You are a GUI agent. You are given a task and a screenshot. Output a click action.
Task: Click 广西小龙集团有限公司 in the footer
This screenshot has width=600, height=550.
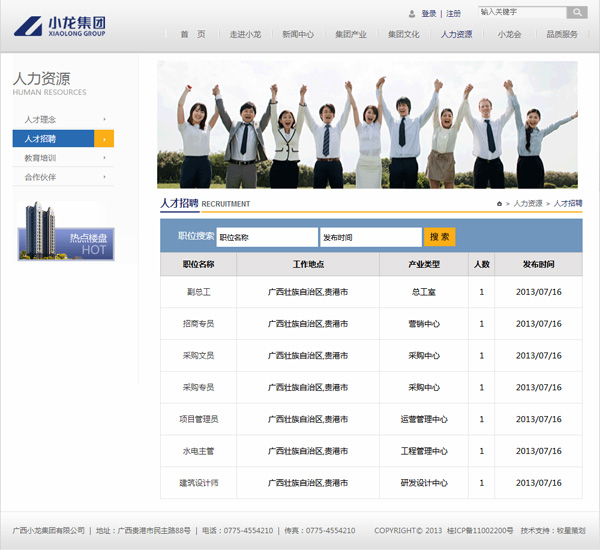click(x=49, y=530)
